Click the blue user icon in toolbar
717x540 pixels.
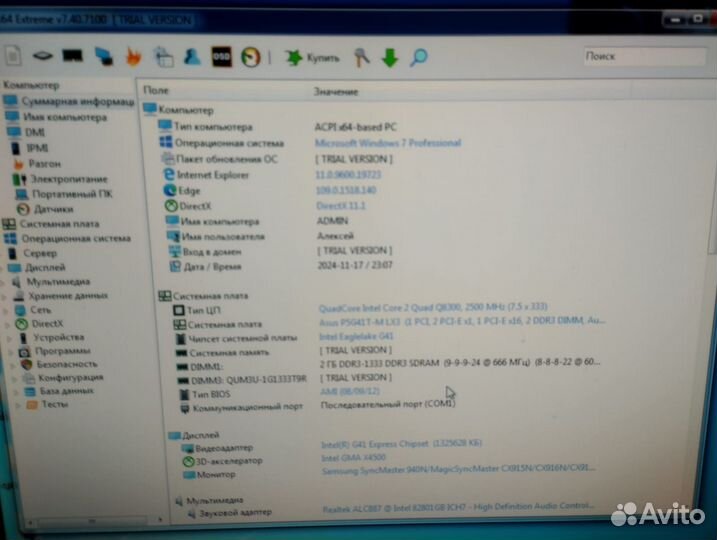(x=191, y=57)
